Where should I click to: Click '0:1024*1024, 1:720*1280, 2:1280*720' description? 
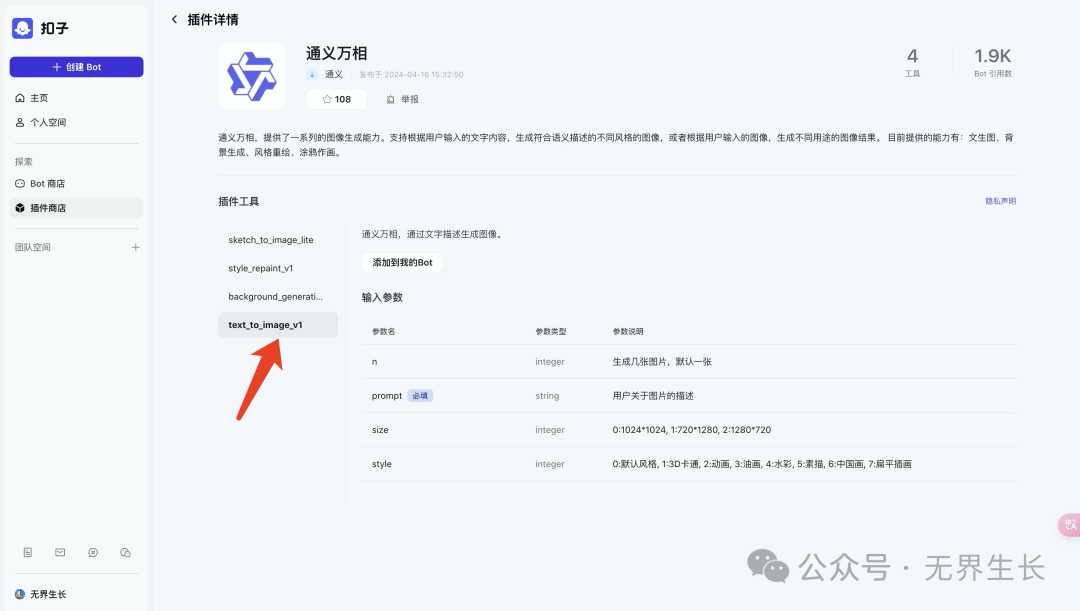point(692,430)
